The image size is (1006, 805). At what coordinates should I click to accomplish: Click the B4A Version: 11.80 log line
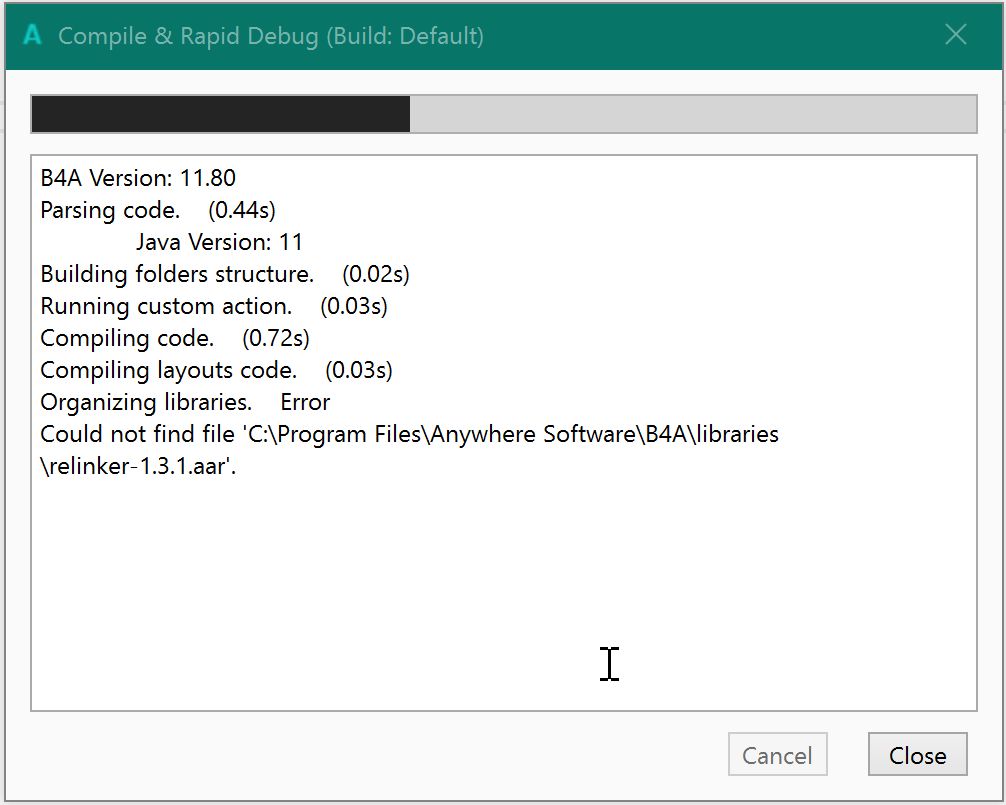138,179
